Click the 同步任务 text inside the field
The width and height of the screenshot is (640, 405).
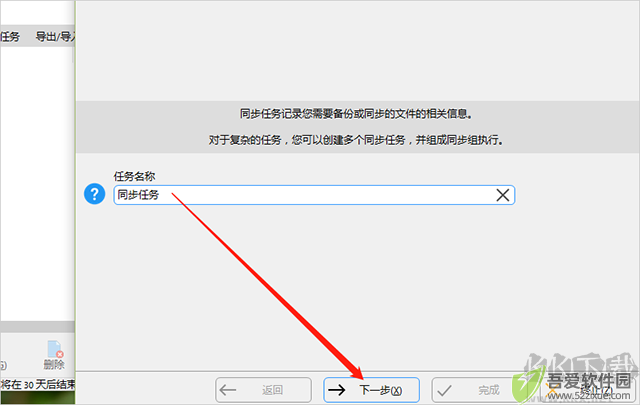coord(138,195)
